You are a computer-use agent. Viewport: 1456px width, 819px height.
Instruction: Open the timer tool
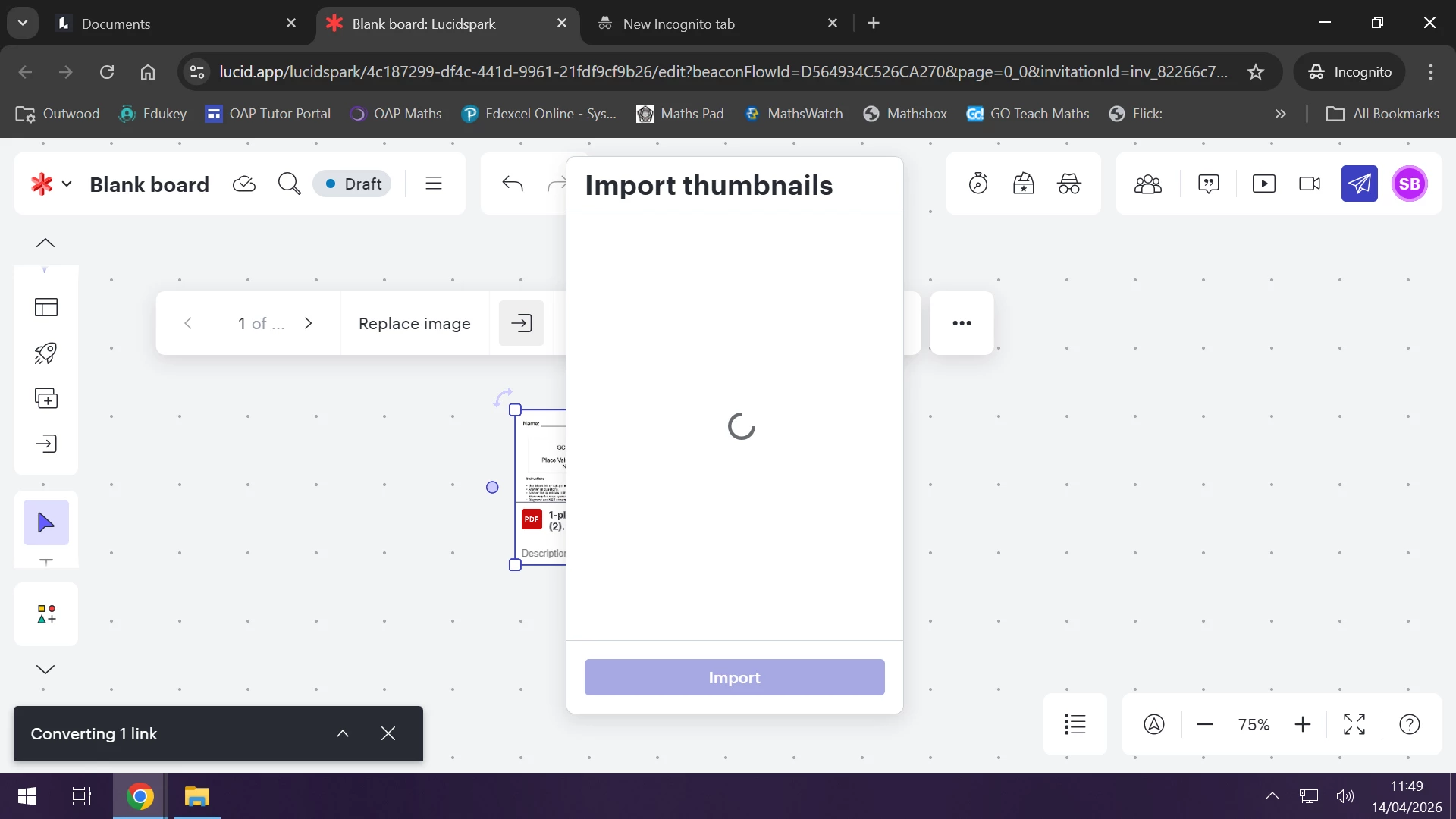[978, 184]
